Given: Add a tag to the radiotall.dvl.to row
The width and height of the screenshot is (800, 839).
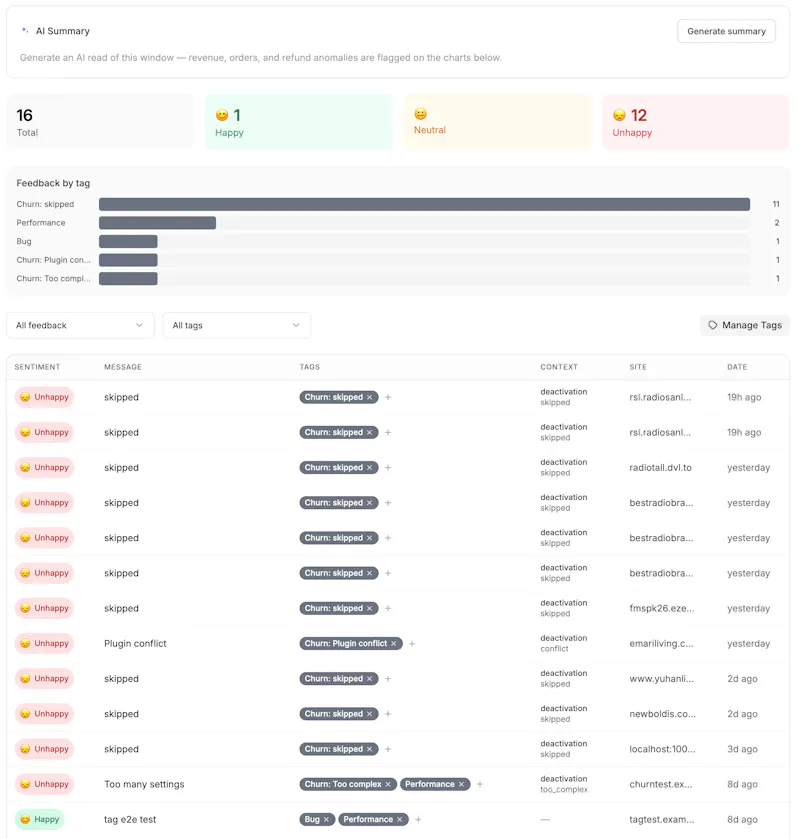Looking at the screenshot, I should pyautogui.click(x=388, y=468).
